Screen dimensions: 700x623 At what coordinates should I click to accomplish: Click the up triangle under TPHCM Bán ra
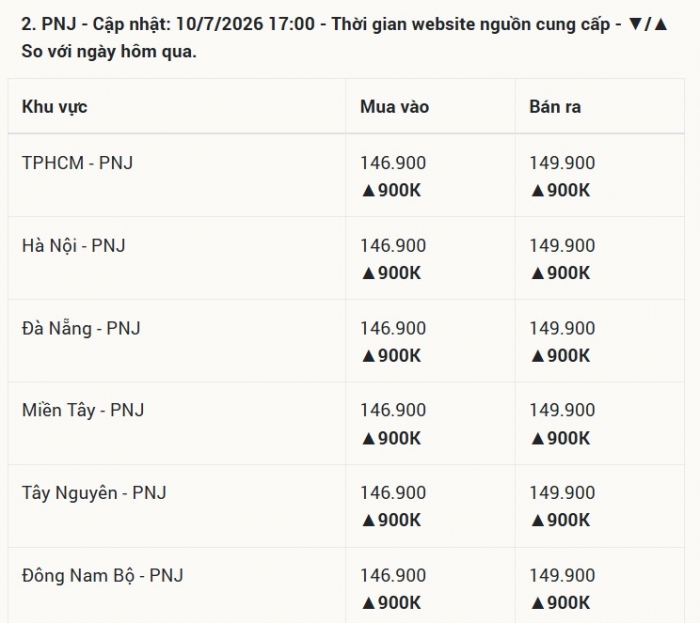tap(538, 191)
